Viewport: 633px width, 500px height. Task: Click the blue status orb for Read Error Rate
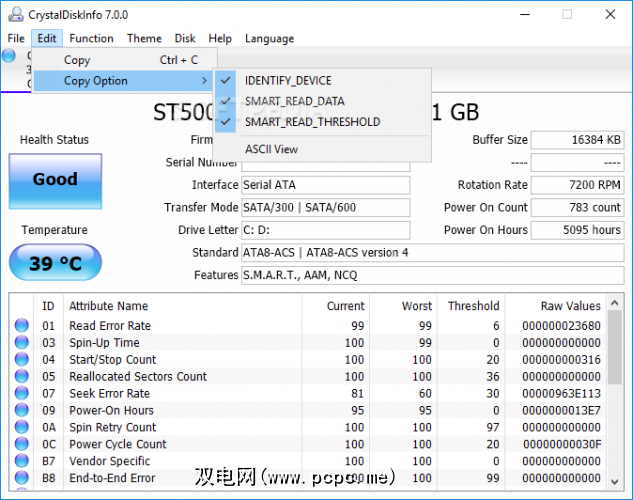coord(21,326)
